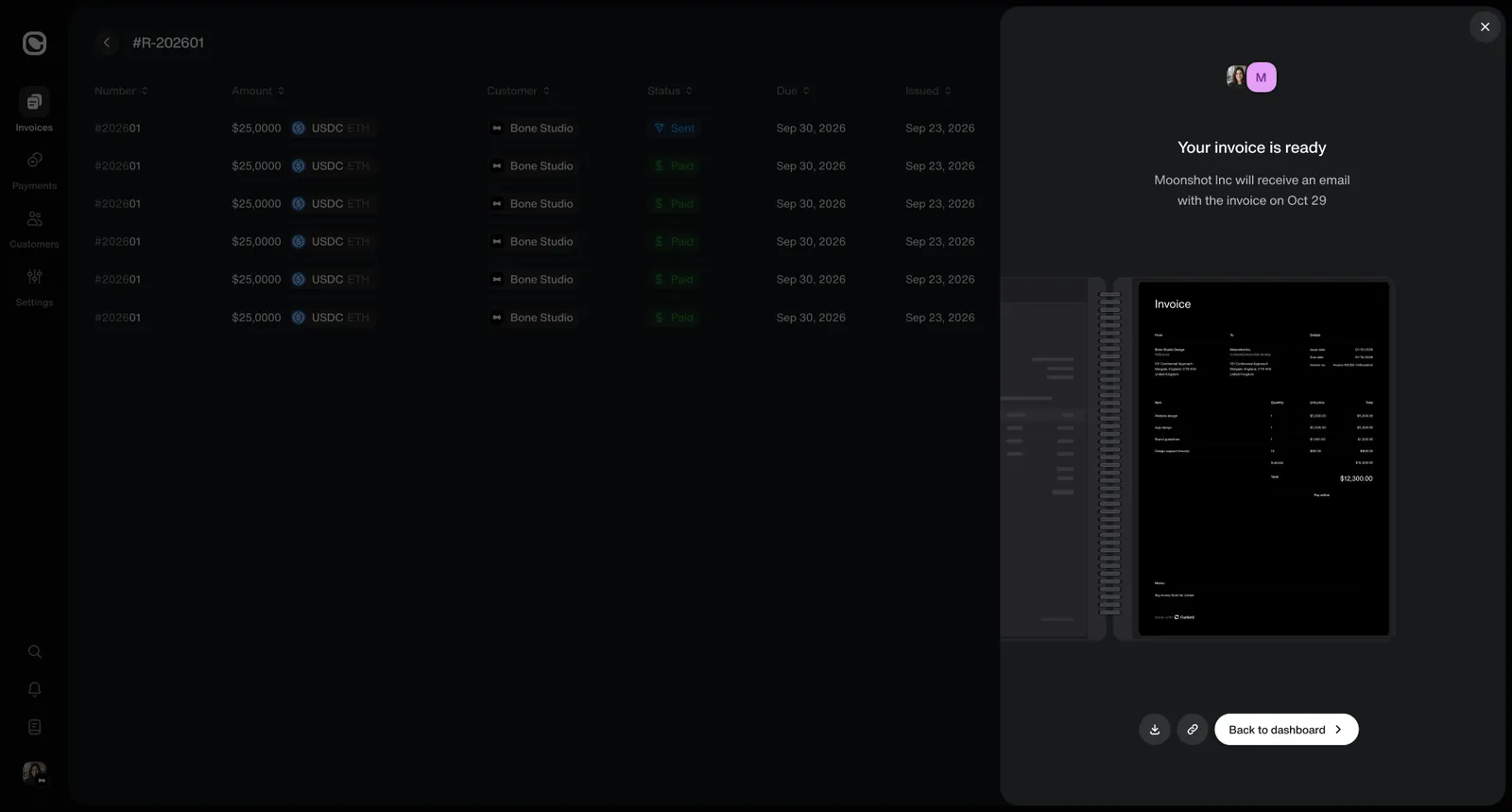The image size is (1512, 812).
Task: Go back using the arrow beside #R-202601
Action: coord(107,43)
